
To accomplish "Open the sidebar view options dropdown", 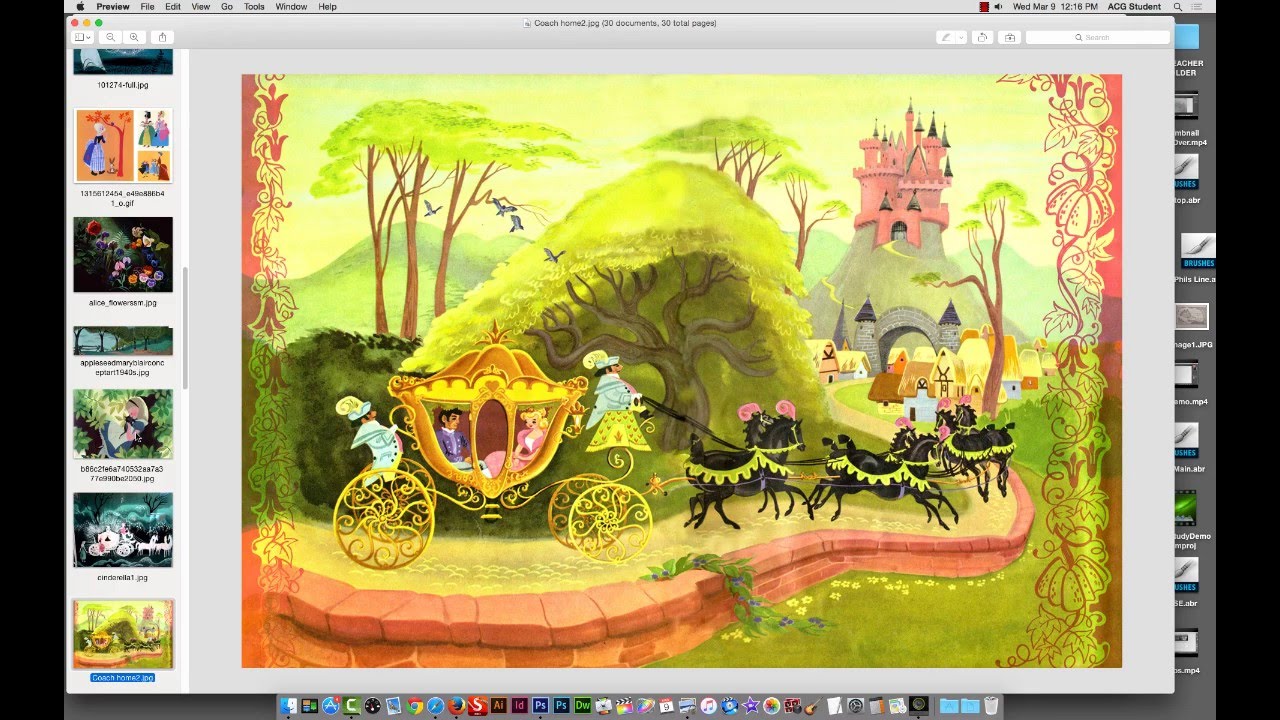I will click(84, 37).
